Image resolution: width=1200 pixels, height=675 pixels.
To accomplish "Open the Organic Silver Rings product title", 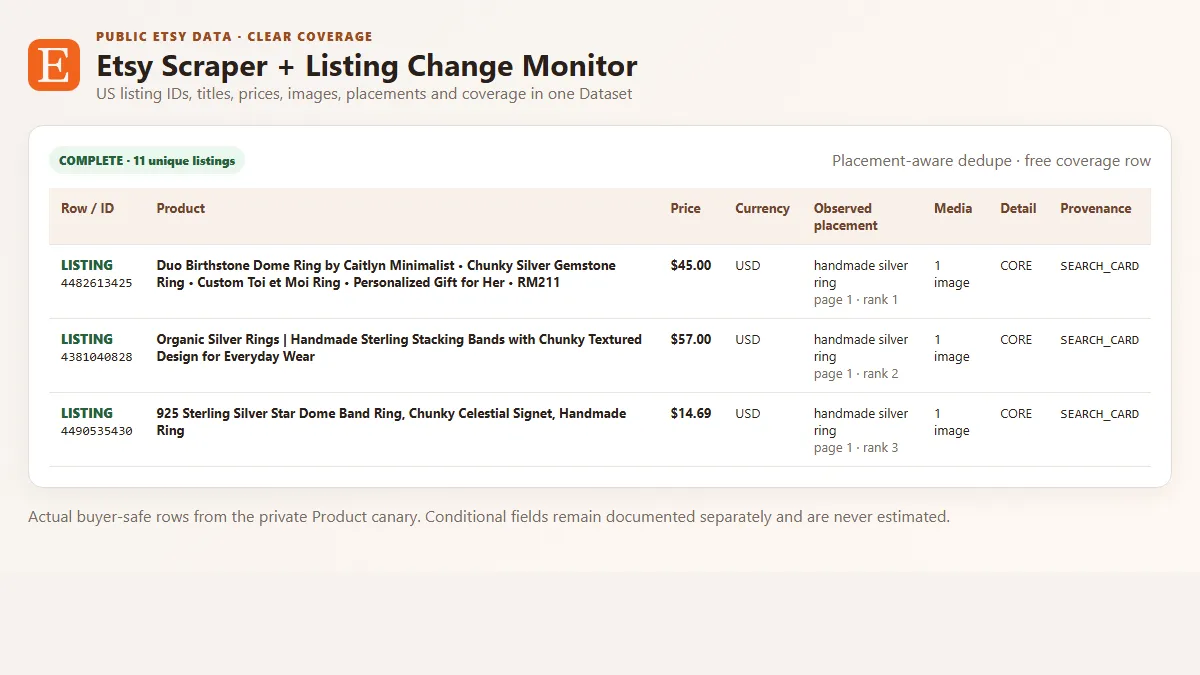I will [399, 348].
